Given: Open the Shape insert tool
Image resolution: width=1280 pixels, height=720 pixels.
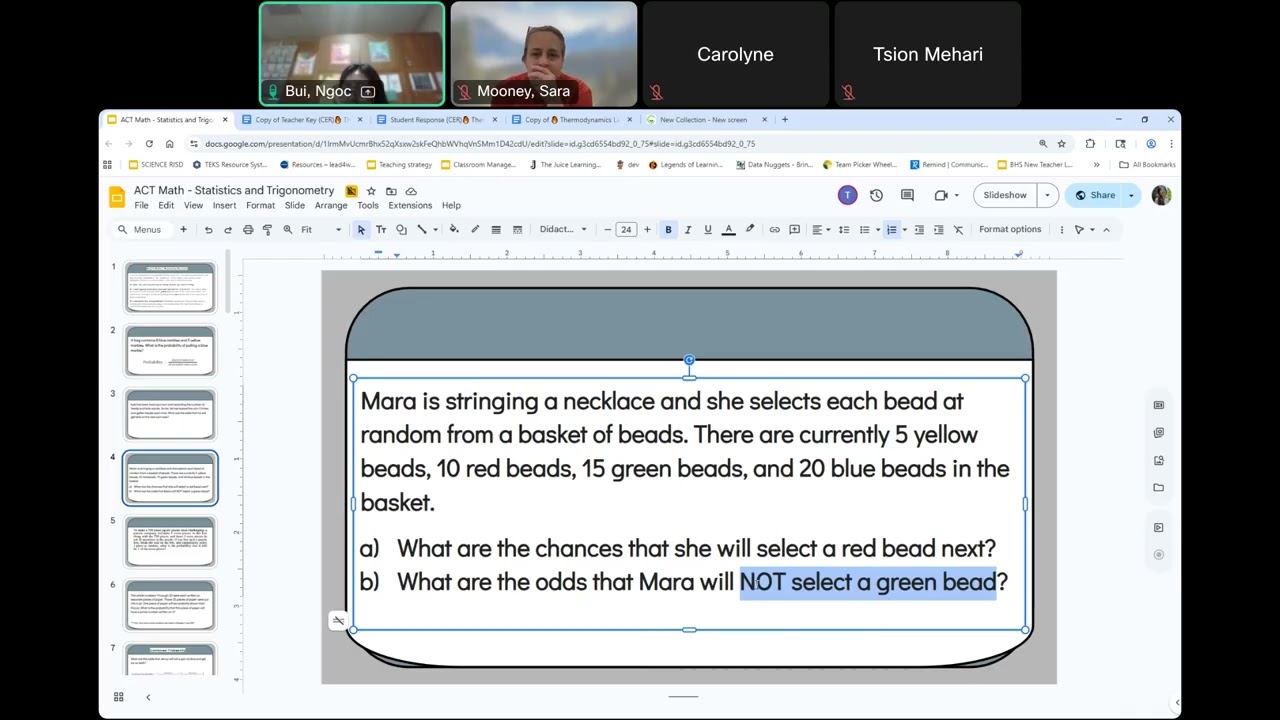Looking at the screenshot, I should 401,230.
